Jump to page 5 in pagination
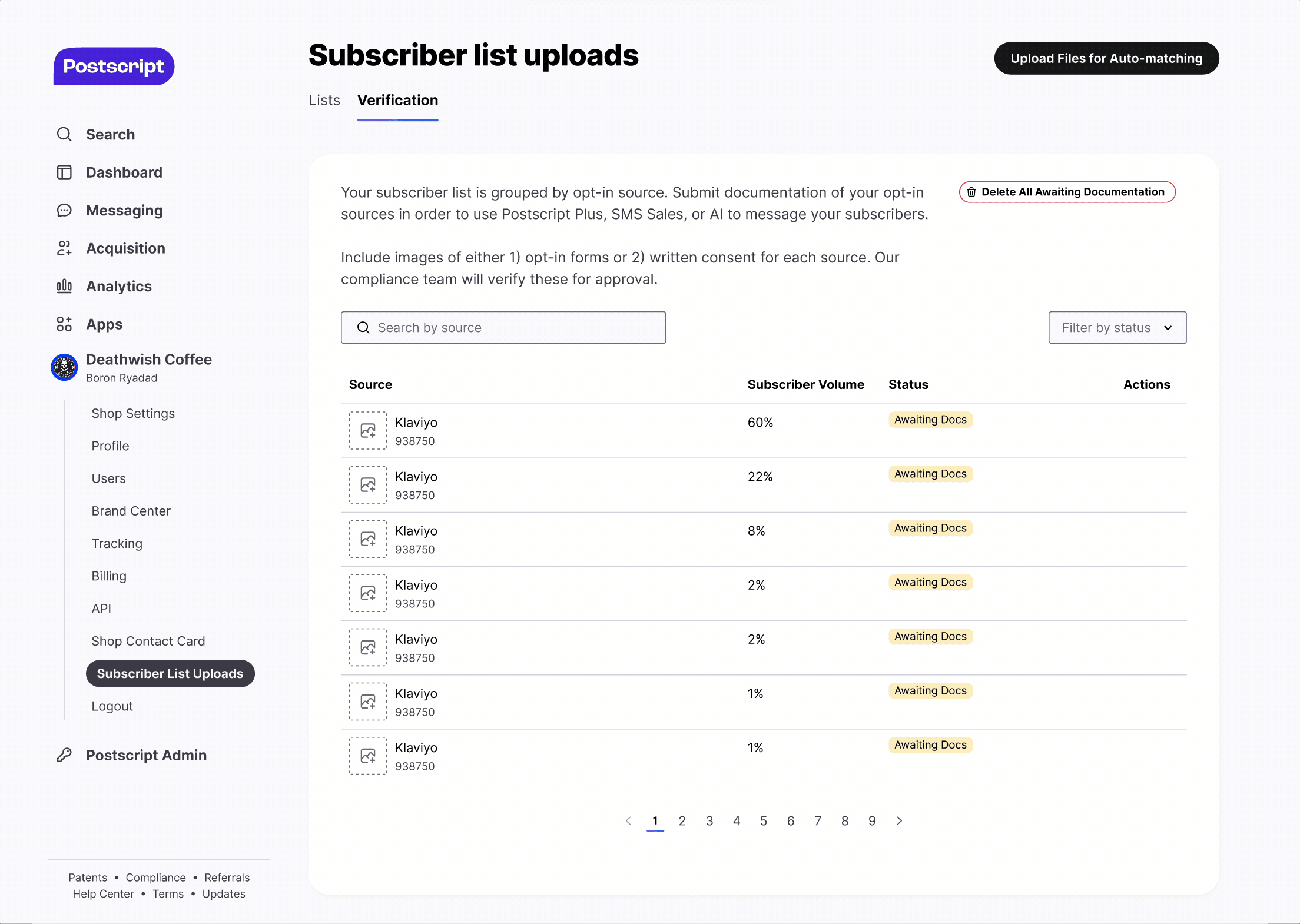Screen dimensions: 1300x924 (x=764, y=821)
